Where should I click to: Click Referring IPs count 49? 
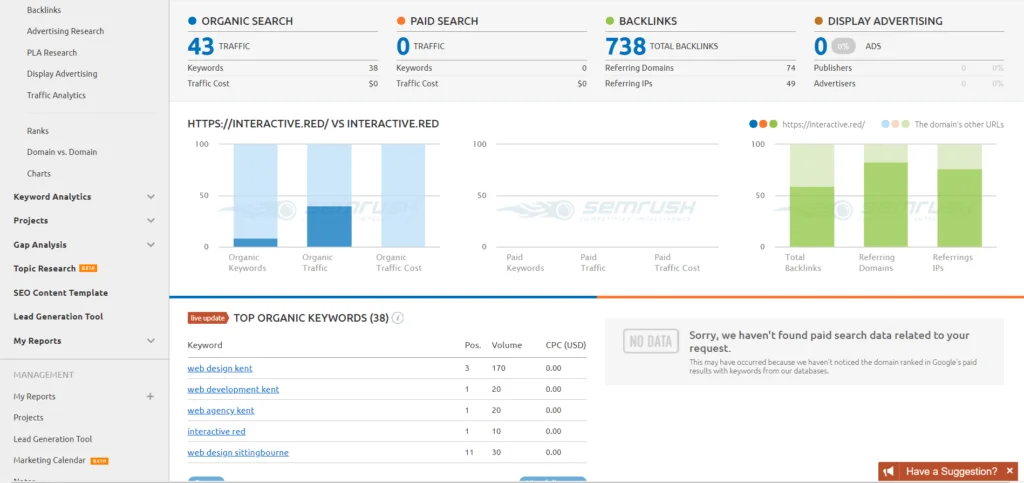pos(791,84)
